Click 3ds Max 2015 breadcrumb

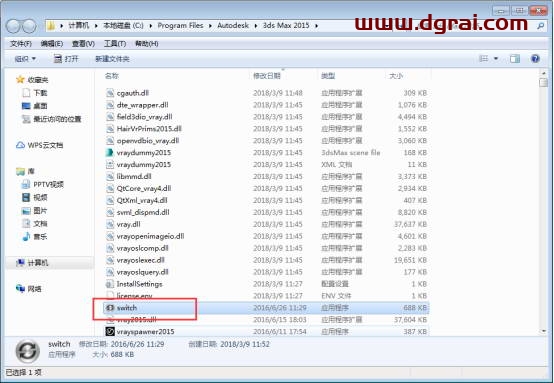(x=286, y=25)
